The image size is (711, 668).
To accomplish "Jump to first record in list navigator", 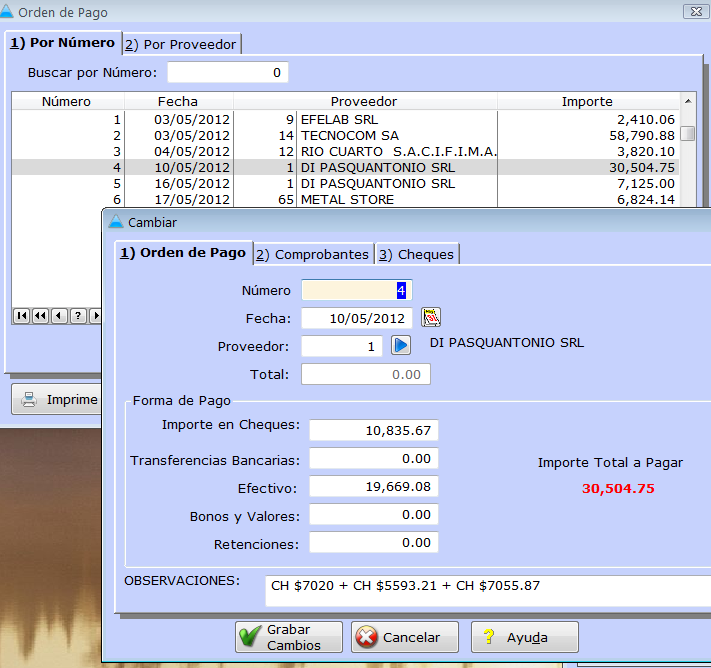I will pyautogui.click(x=21, y=316).
